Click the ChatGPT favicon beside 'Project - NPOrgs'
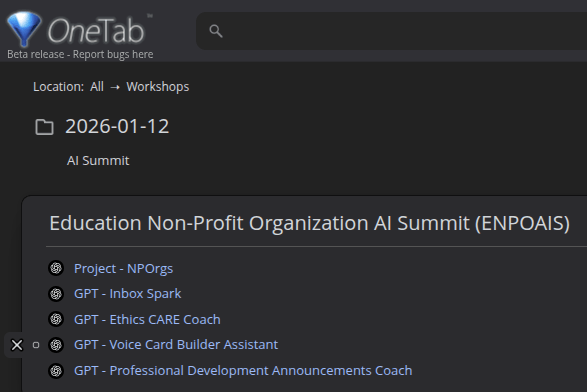The width and height of the screenshot is (587, 392). tap(56, 268)
